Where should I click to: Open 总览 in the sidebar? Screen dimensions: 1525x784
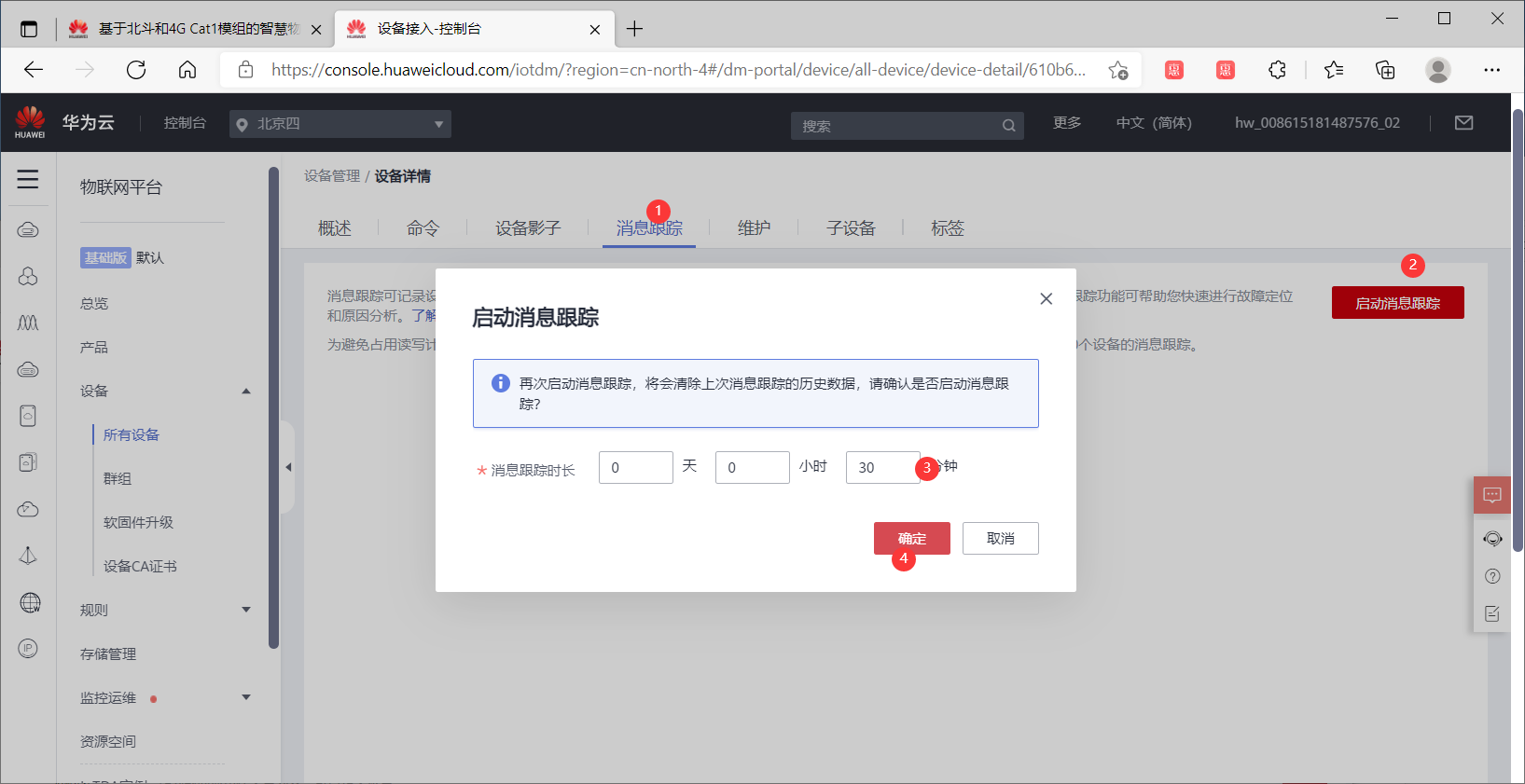(94, 304)
